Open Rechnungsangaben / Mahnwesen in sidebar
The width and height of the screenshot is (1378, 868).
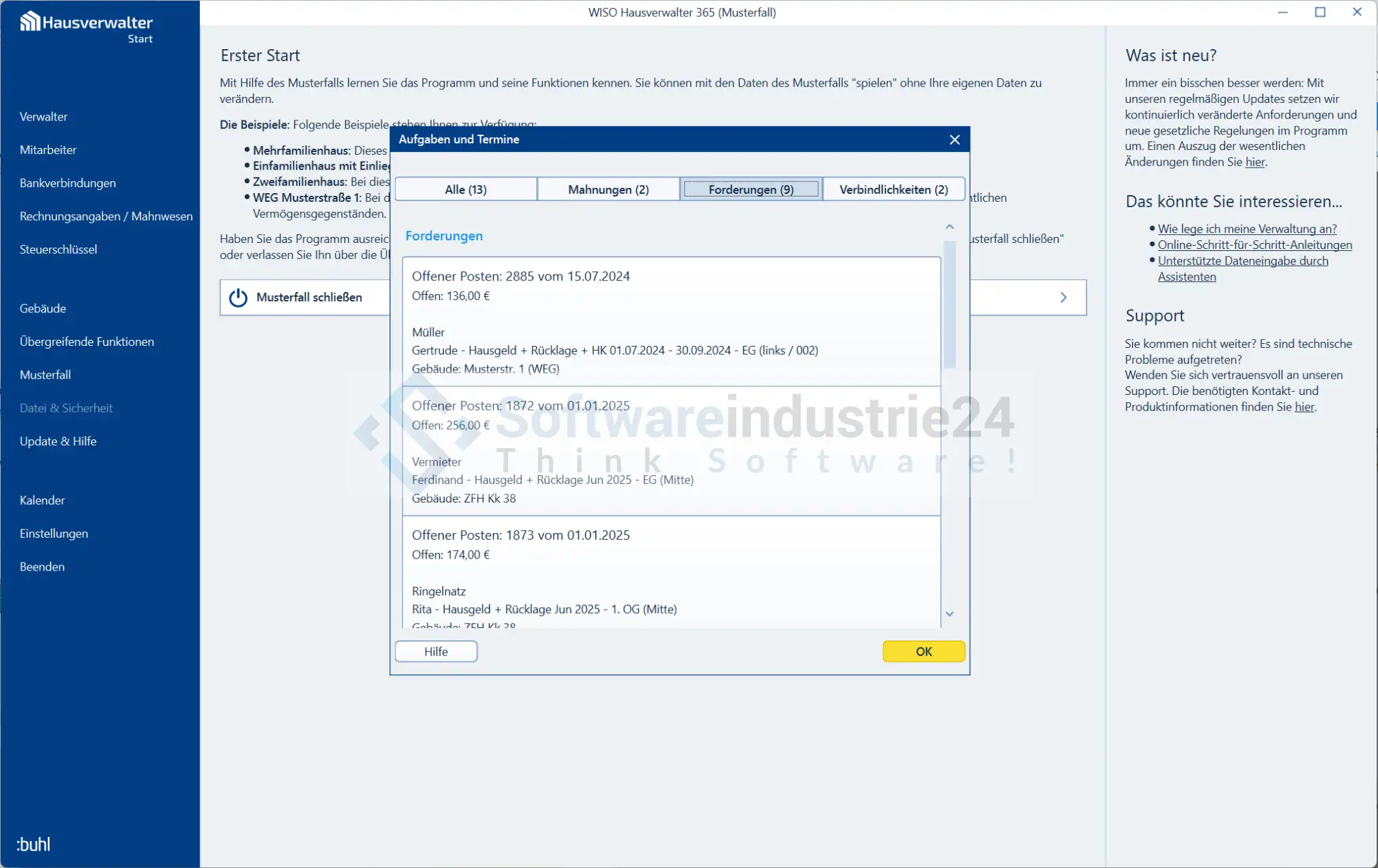click(x=106, y=216)
